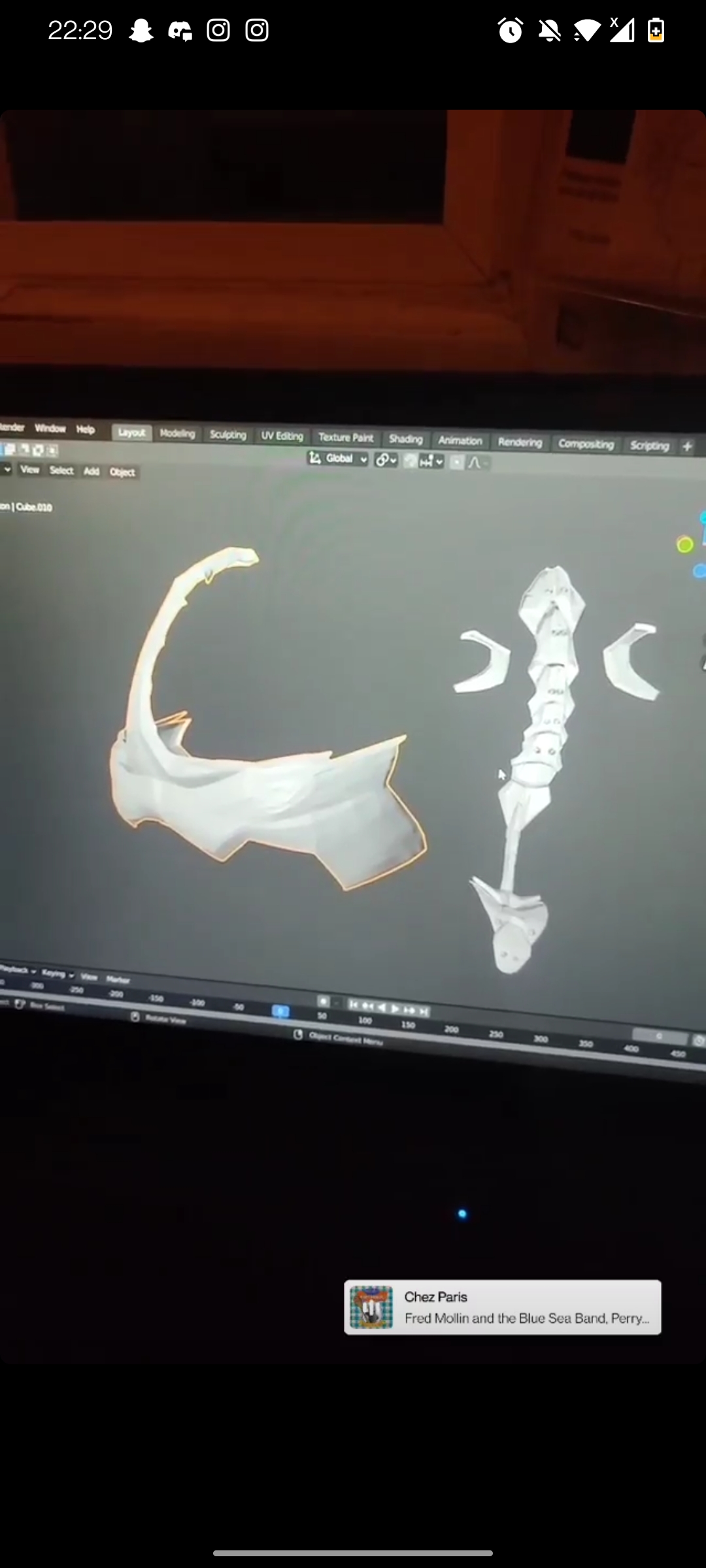Image resolution: width=706 pixels, height=1568 pixels.
Task: Click the green Y axis gizmo dot
Action: click(x=684, y=545)
